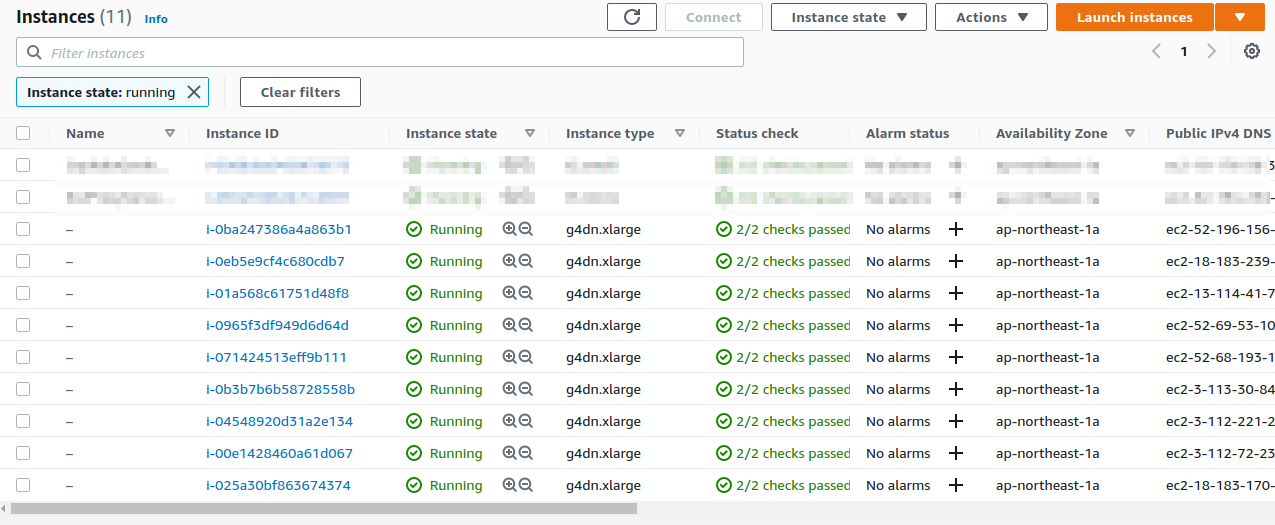Click the Instance state: running filter chip
The height and width of the screenshot is (525, 1275).
(112, 92)
